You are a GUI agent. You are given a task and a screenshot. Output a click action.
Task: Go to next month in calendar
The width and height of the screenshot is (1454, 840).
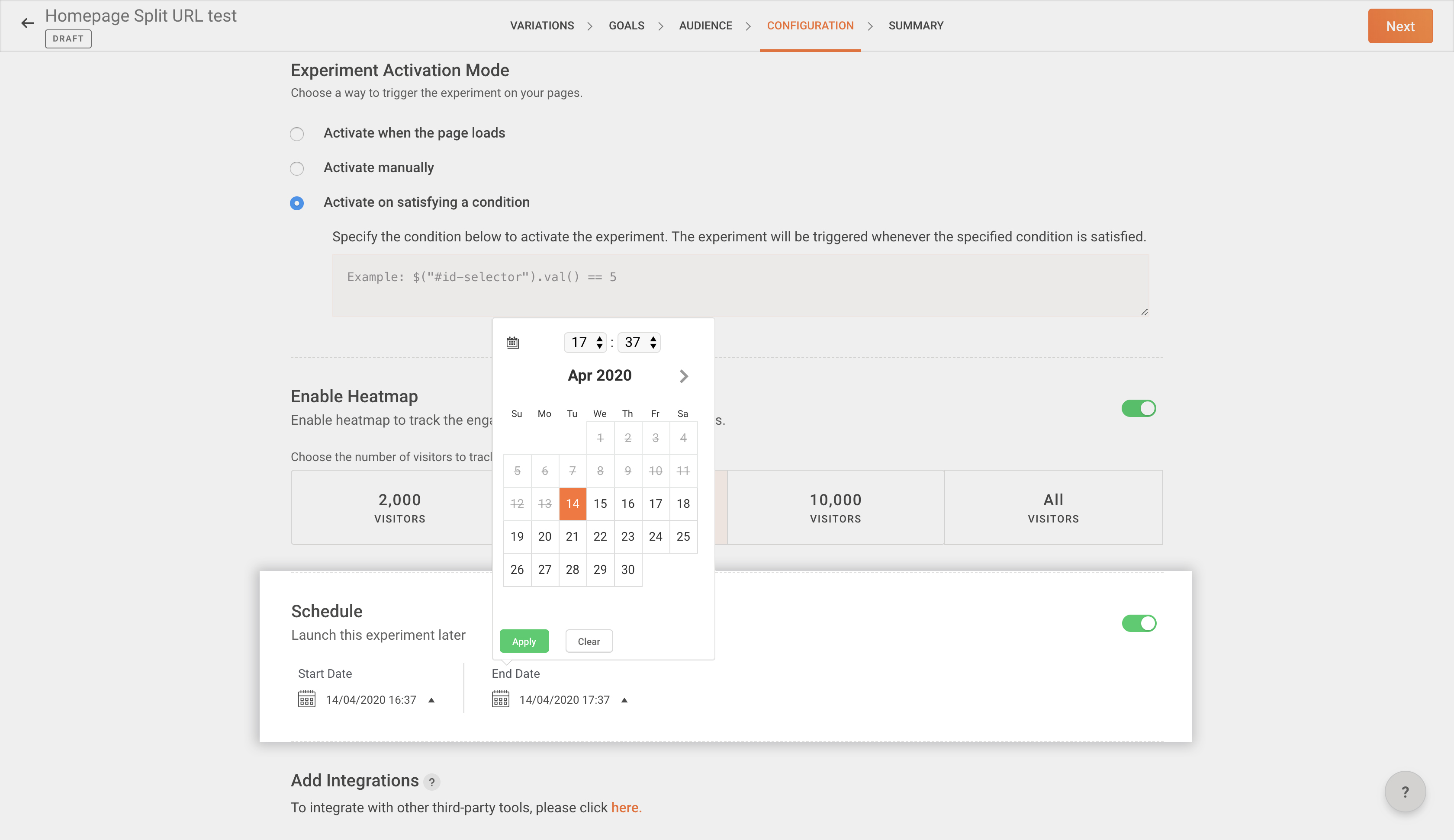tap(684, 376)
